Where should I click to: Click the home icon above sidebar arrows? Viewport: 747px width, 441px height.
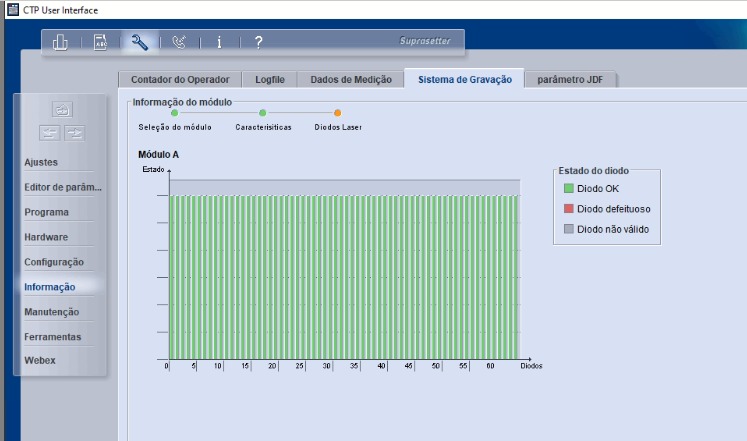62,109
